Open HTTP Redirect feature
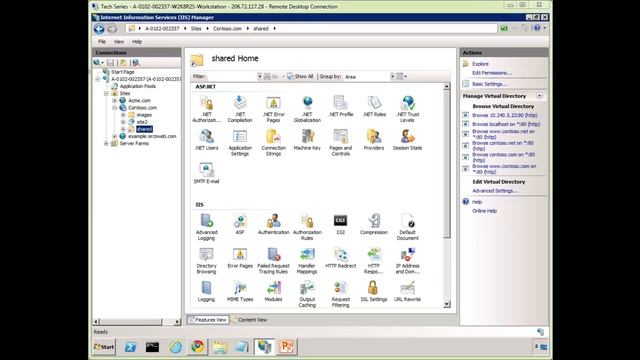The image size is (640, 360). (340, 258)
